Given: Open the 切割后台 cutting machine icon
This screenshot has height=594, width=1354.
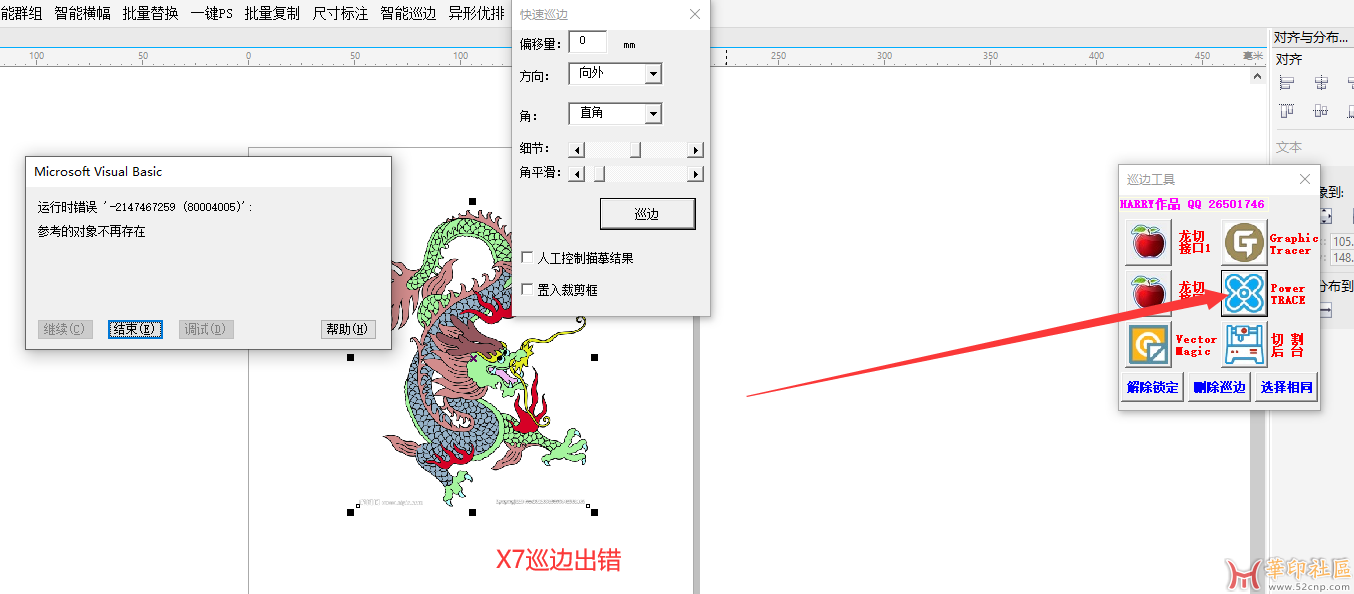Looking at the screenshot, I should pos(1244,345).
